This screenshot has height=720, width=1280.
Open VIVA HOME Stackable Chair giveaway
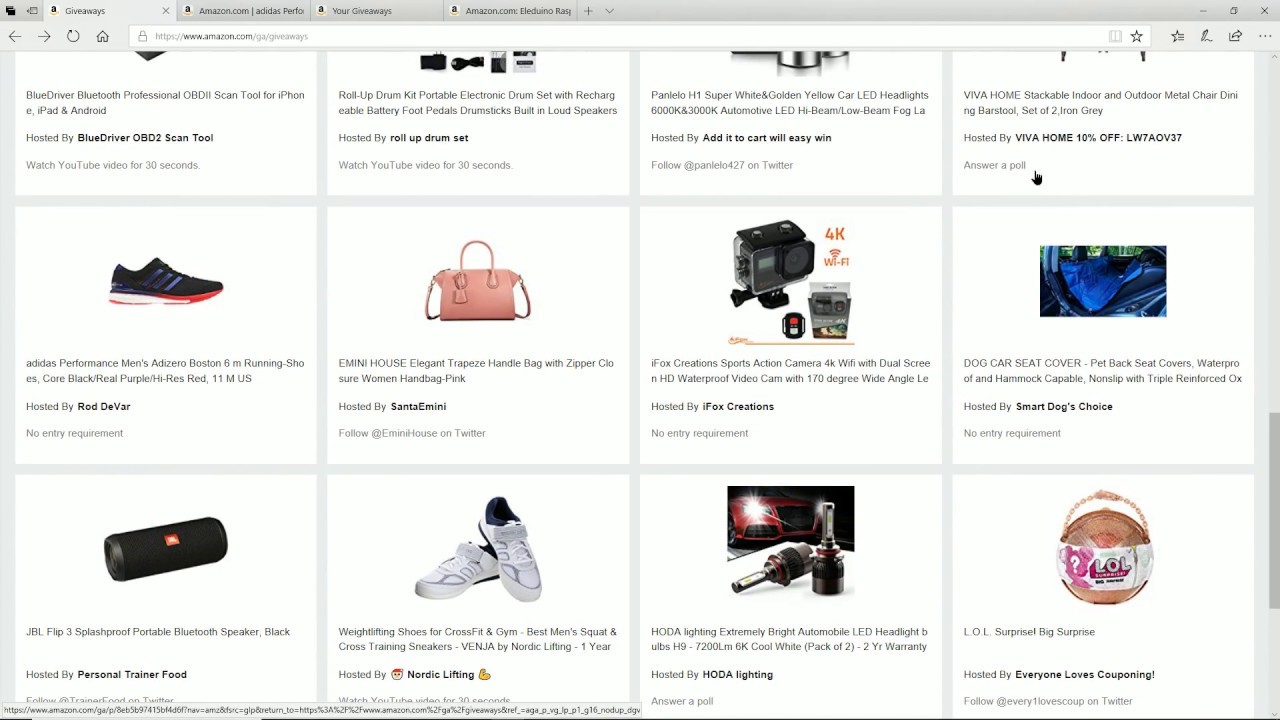coord(1101,103)
